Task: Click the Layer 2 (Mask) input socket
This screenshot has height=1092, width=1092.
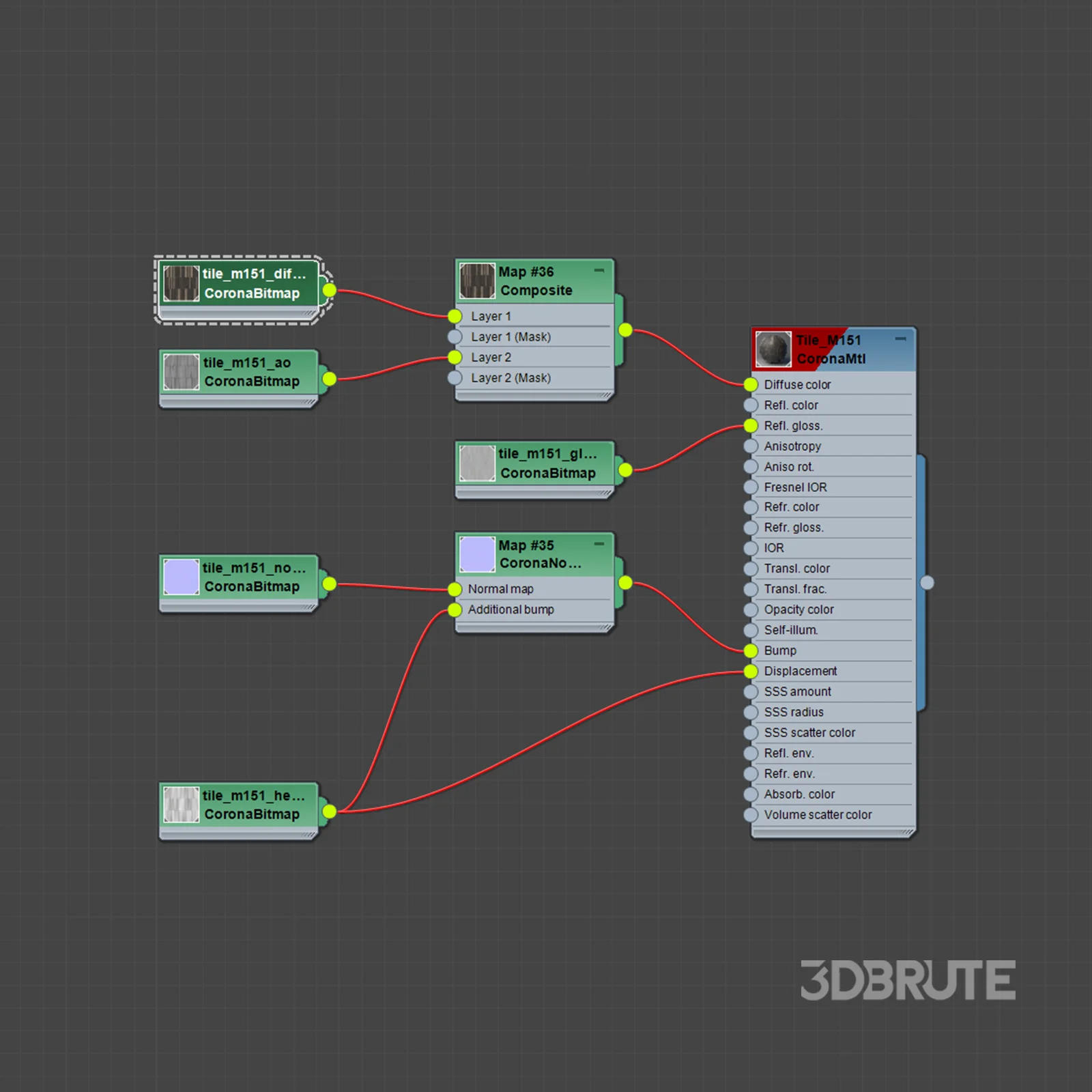Action: (455, 378)
